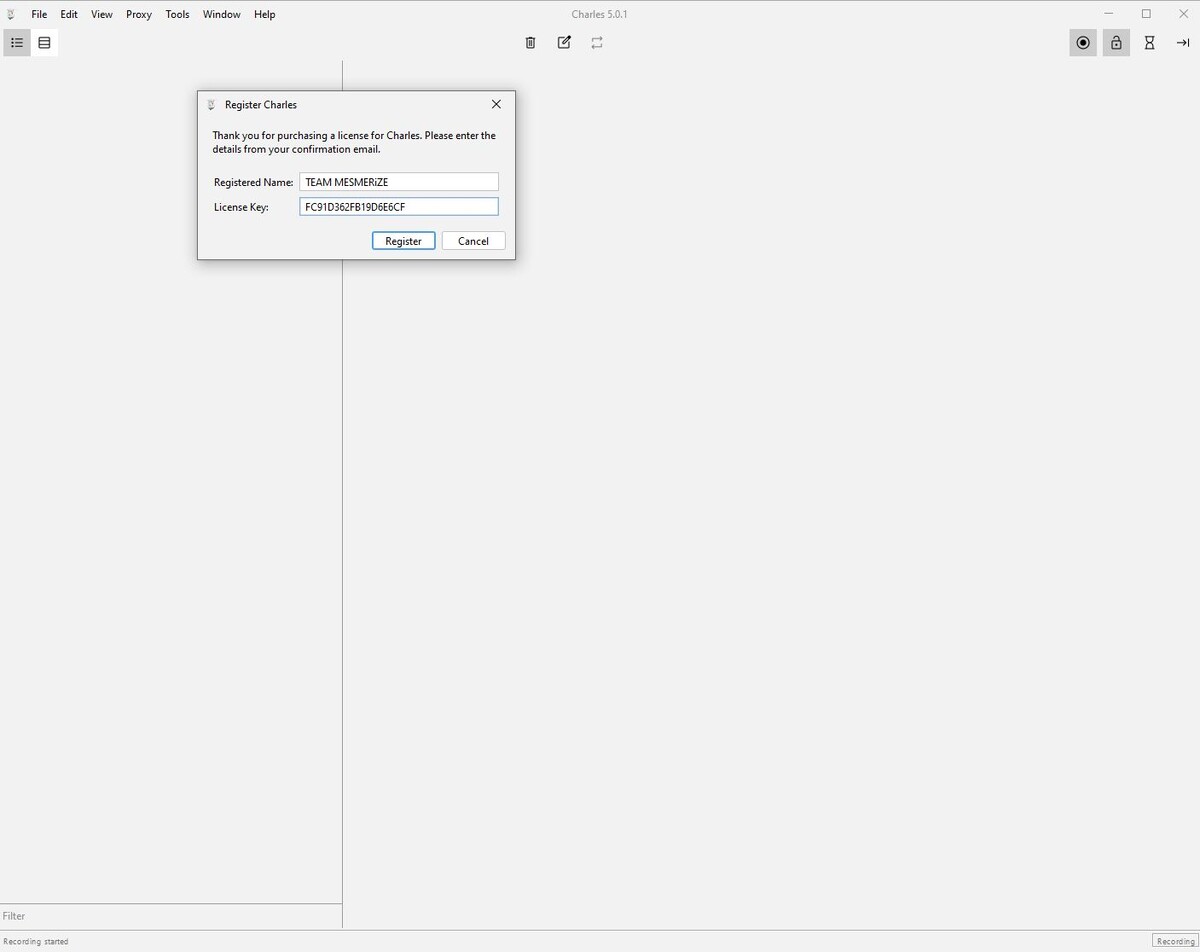
Task: Toggle throttling hourglass icon
Action: (1150, 43)
